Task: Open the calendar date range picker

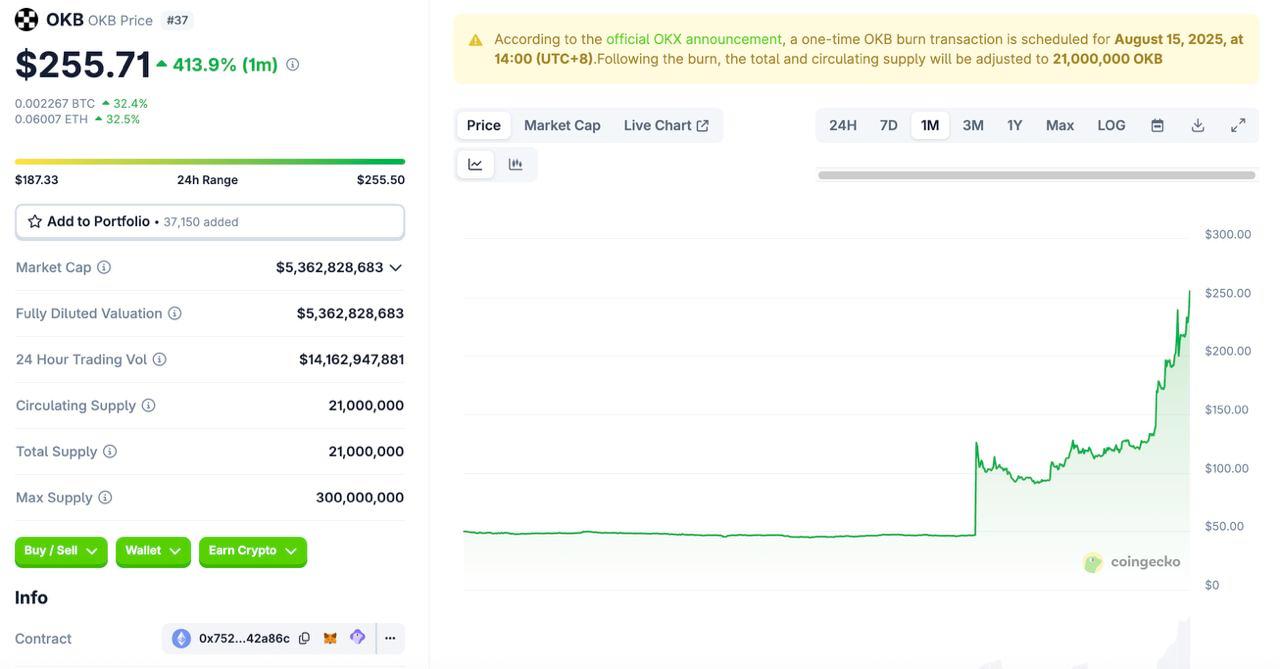Action: point(1157,126)
